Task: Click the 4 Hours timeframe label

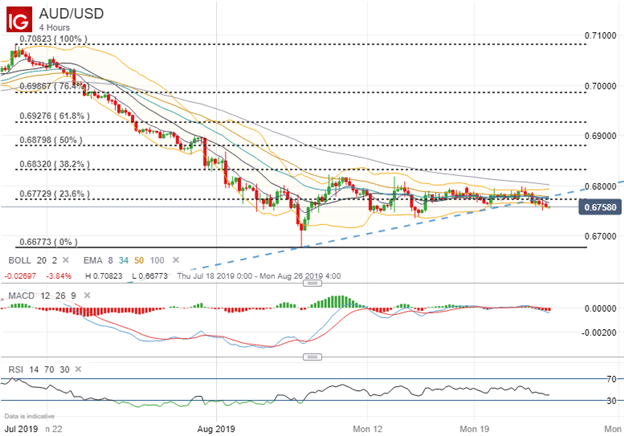Action: coord(54,27)
